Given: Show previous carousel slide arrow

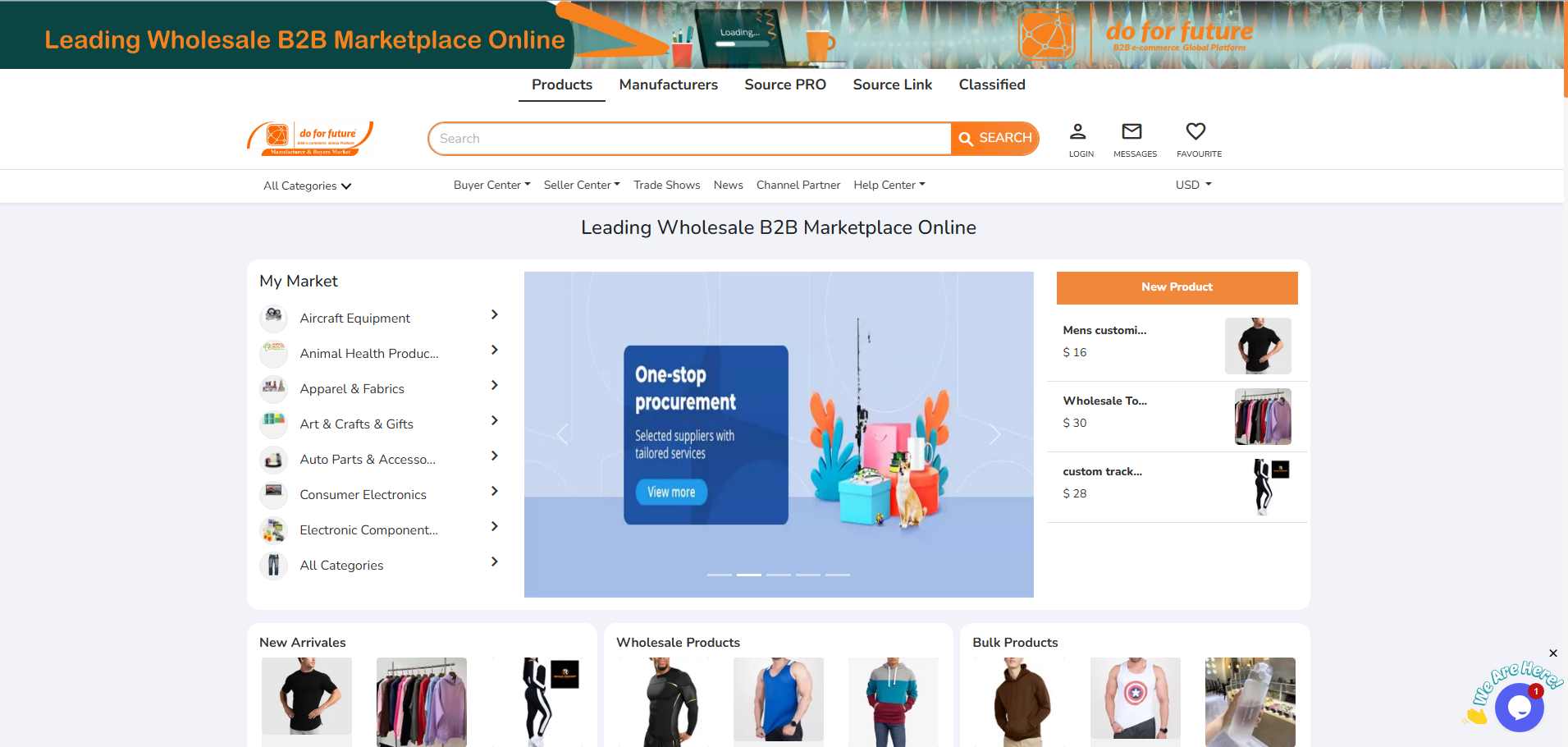Looking at the screenshot, I should click(x=562, y=434).
